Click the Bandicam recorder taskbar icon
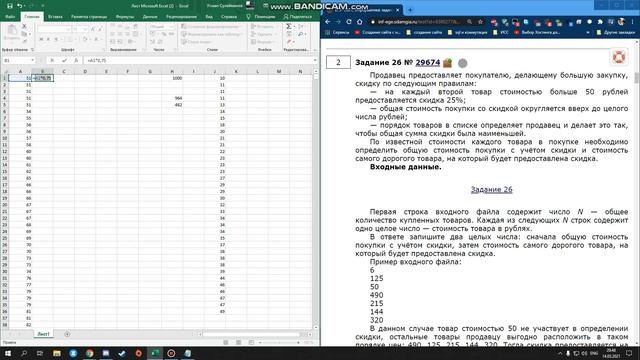The image size is (640, 360). pos(171,353)
